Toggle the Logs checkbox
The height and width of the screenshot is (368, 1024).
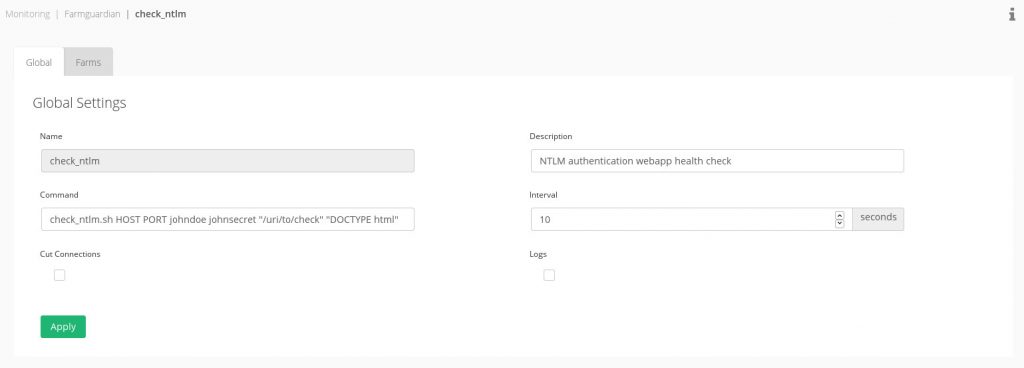point(549,275)
